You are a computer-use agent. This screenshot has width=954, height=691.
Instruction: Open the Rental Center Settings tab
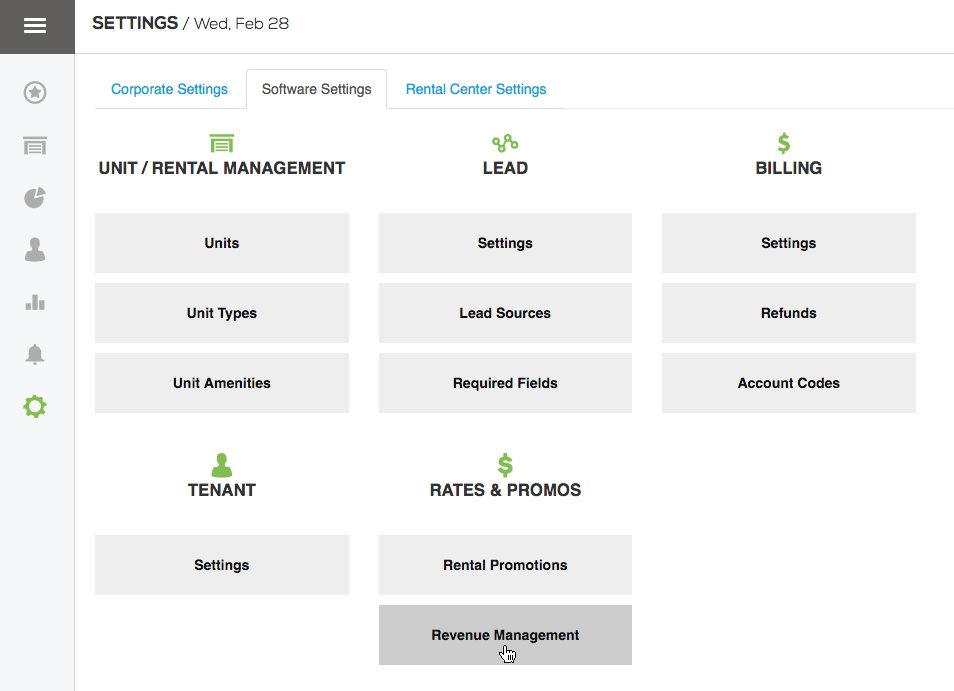pos(475,89)
